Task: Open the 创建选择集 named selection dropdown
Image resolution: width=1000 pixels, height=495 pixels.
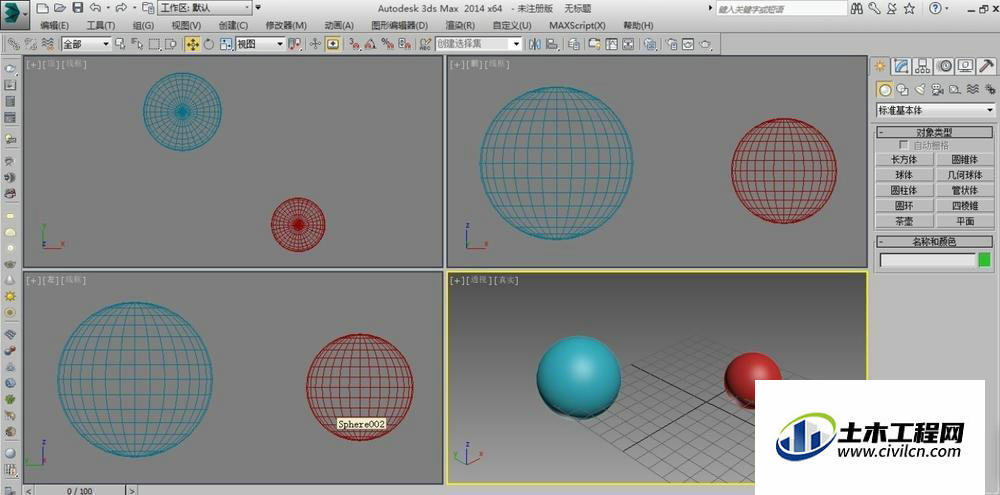Action: (x=478, y=44)
